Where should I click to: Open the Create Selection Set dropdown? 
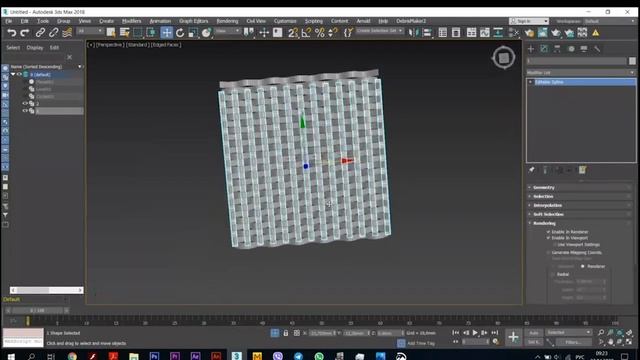[x=379, y=31]
